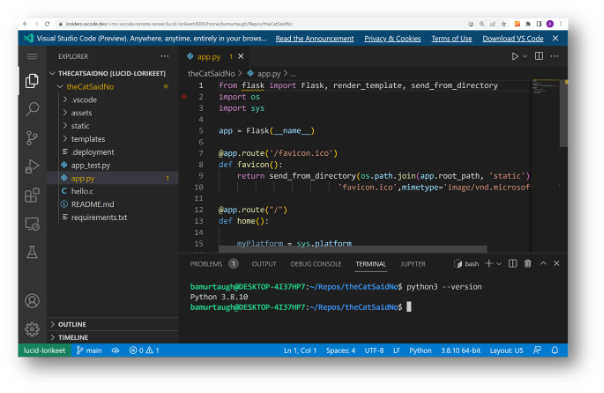Switch to the PROBLEMS tab
This screenshot has height=393, width=604.
click(206, 264)
